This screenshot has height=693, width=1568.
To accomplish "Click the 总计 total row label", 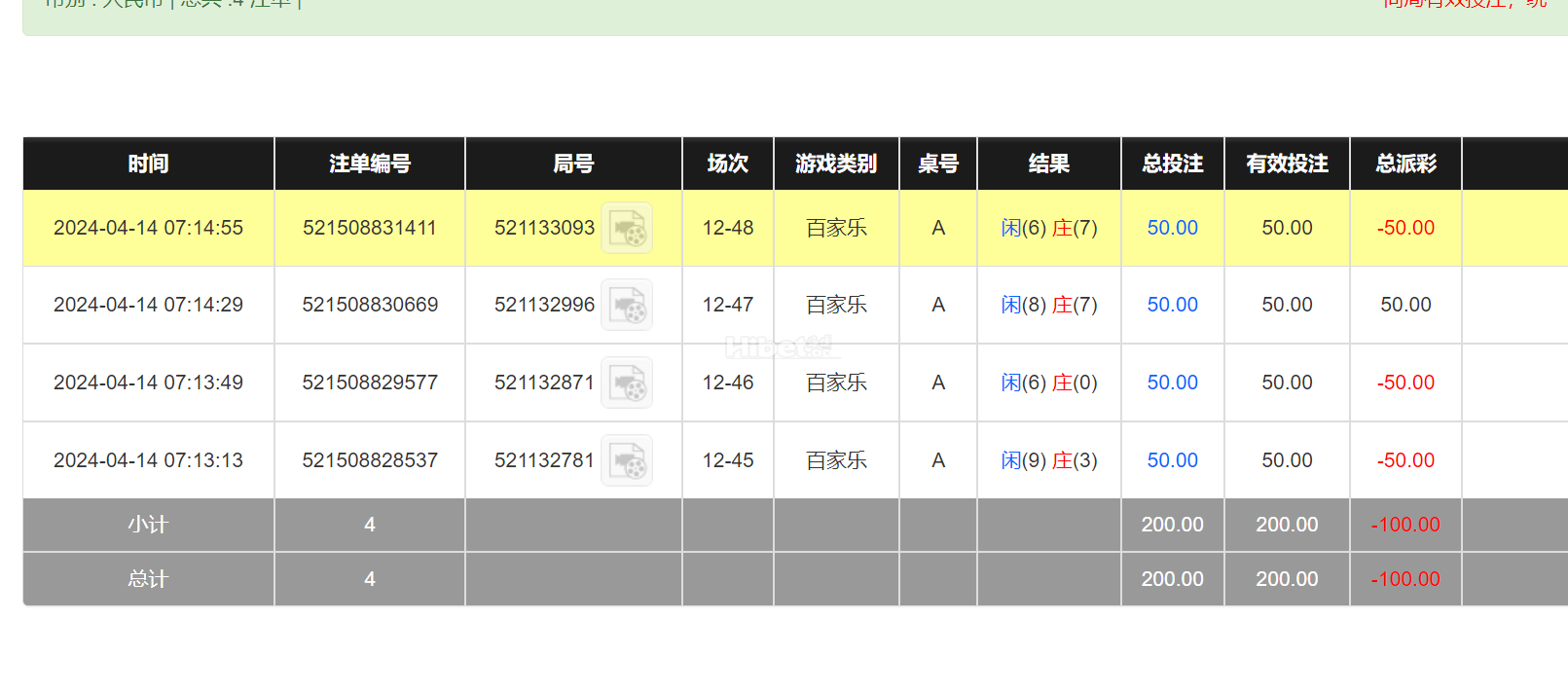I will click(x=148, y=579).
